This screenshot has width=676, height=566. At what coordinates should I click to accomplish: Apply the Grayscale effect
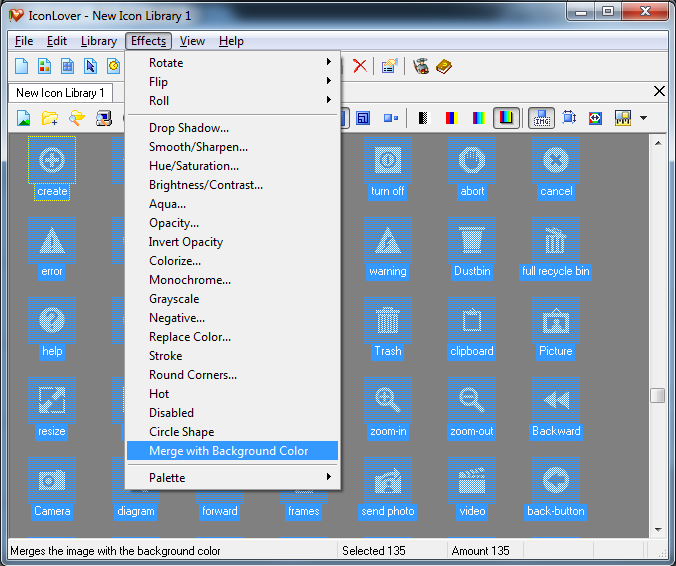[x=232, y=299]
